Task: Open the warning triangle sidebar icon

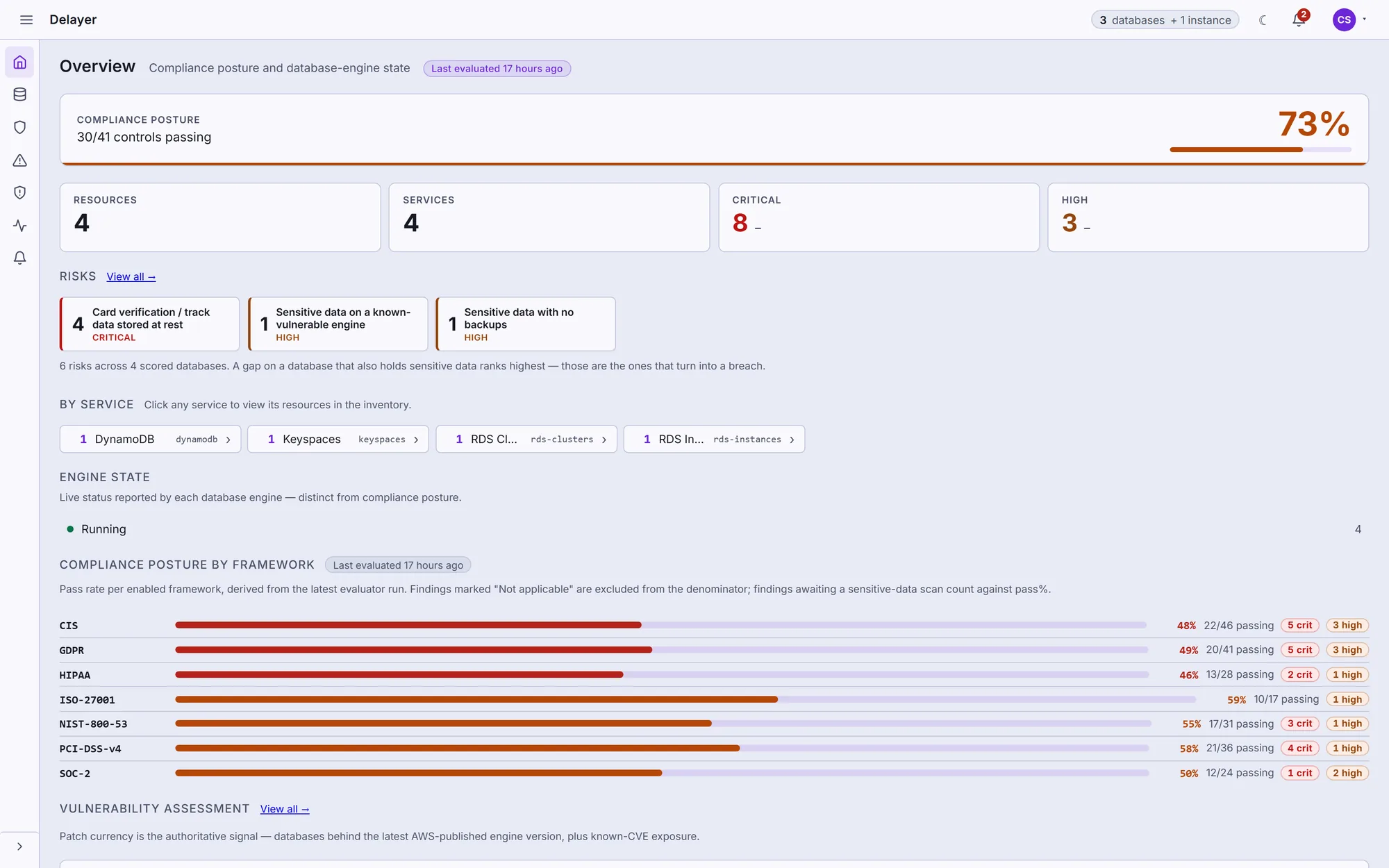Action: pyautogui.click(x=19, y=160)
